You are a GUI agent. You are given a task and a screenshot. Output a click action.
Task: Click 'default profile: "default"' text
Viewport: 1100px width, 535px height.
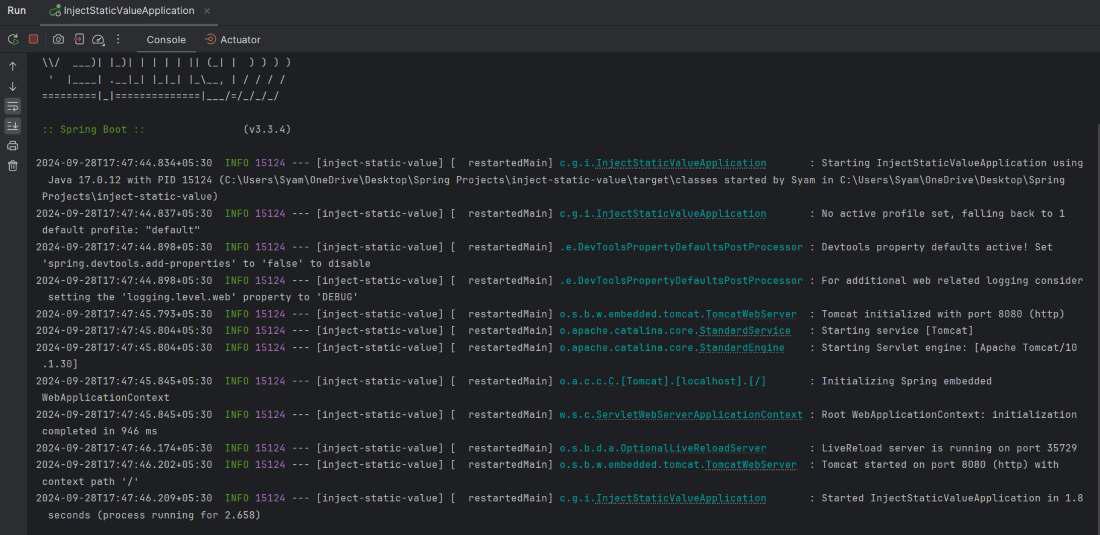coord(121,230)
